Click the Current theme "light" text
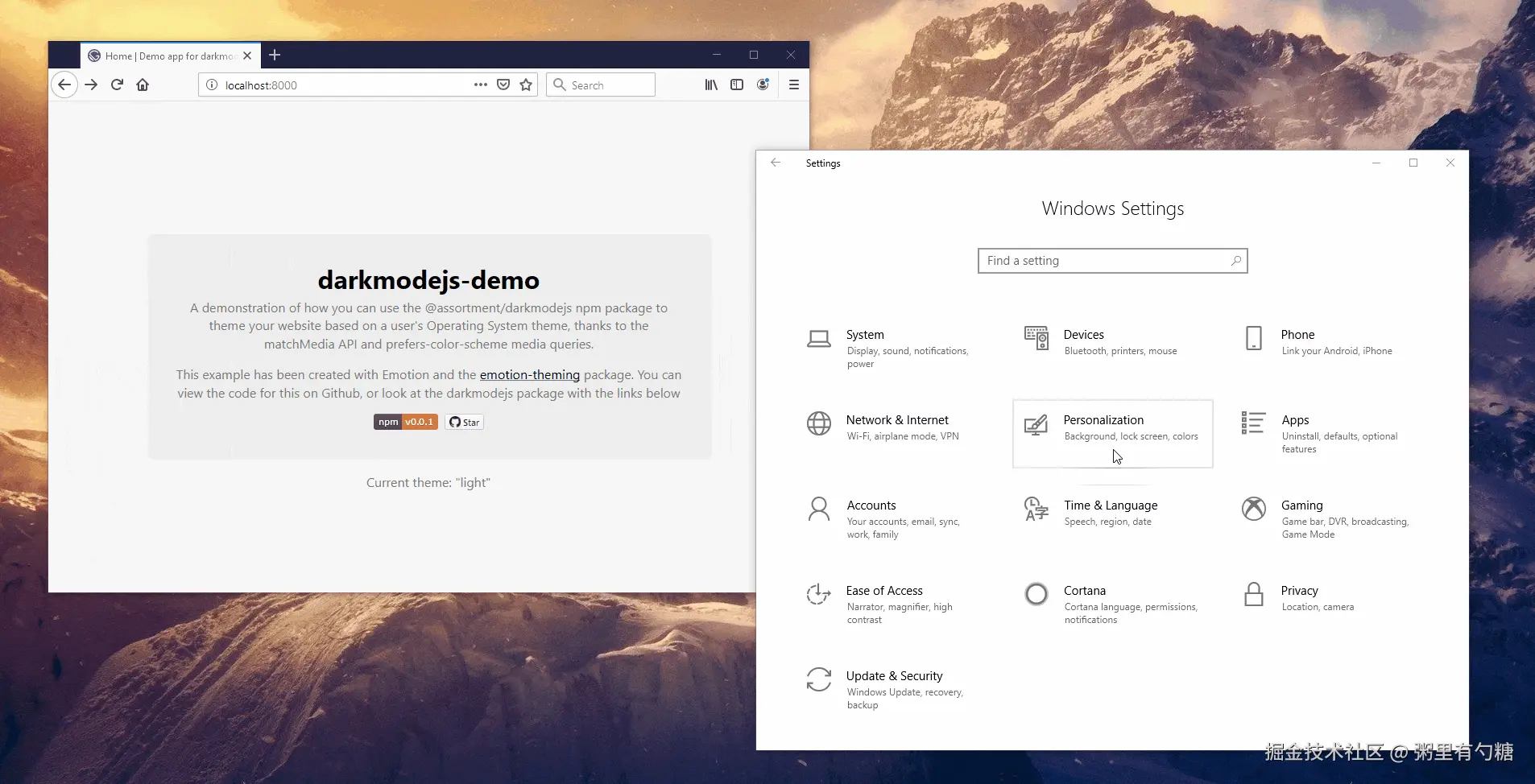The image size is (1535, 784). (428, 483)
